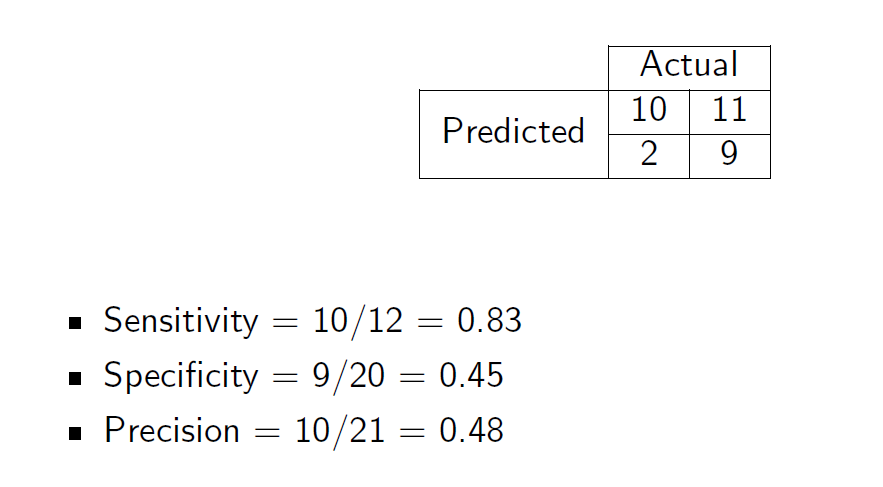Select the table cell containing 11
The height and width of the screenshot is (487, 883).
click(730, 112)
